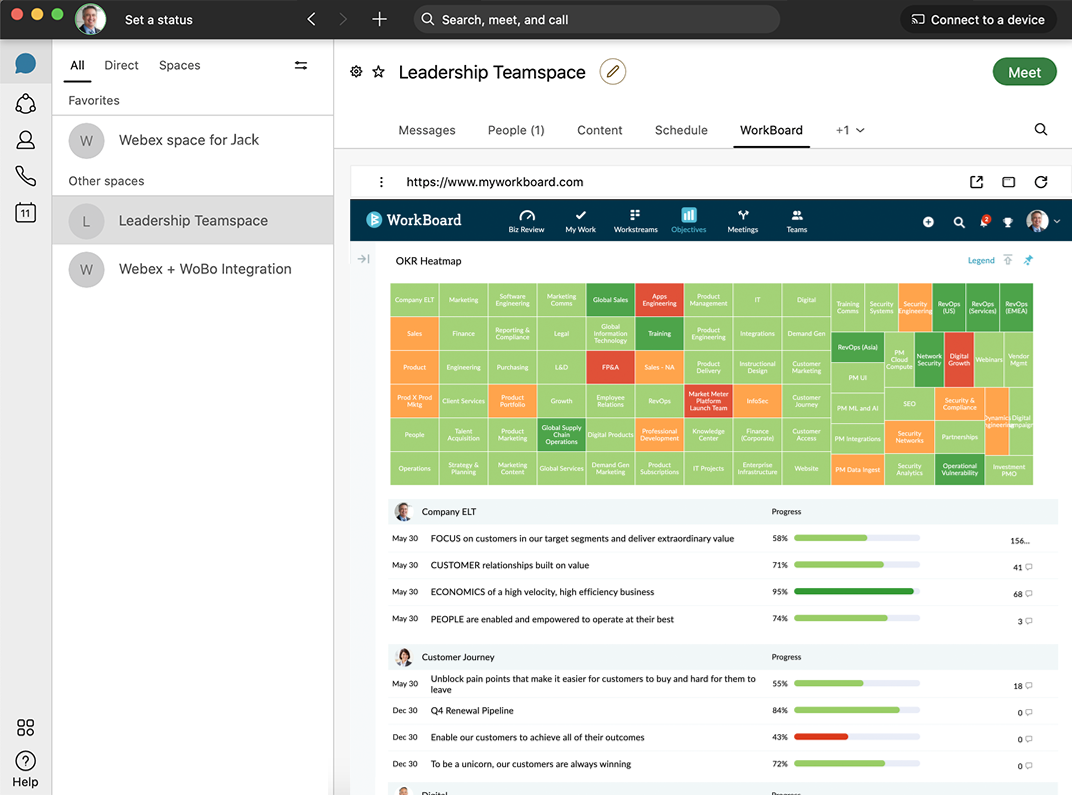Expand the +1 more tabs dropdown
The image size is (1072, 795).
click(850, 130)
